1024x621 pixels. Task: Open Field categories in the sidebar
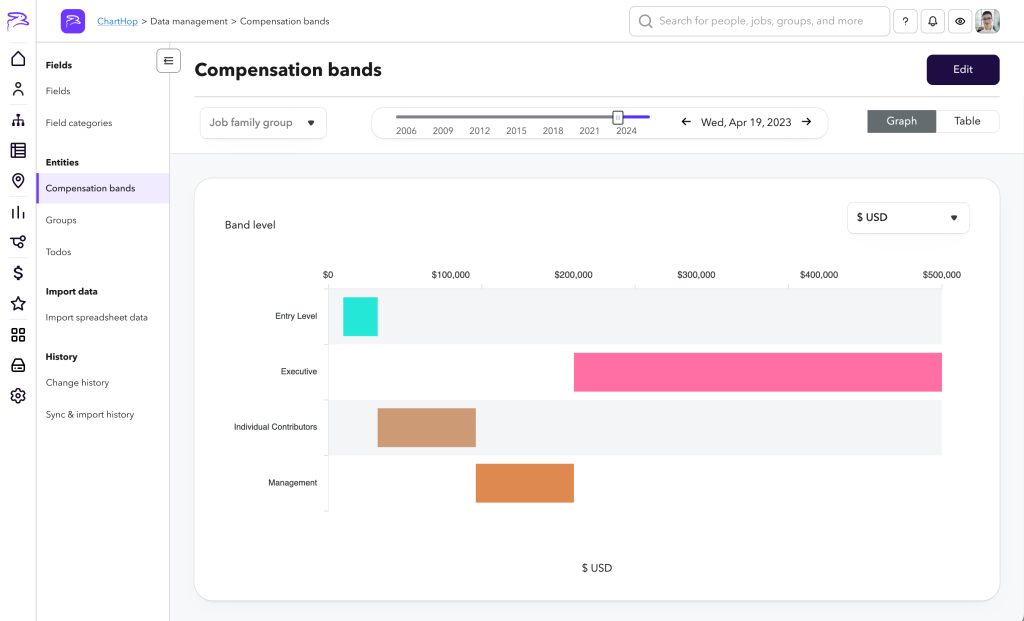[79, 123]
